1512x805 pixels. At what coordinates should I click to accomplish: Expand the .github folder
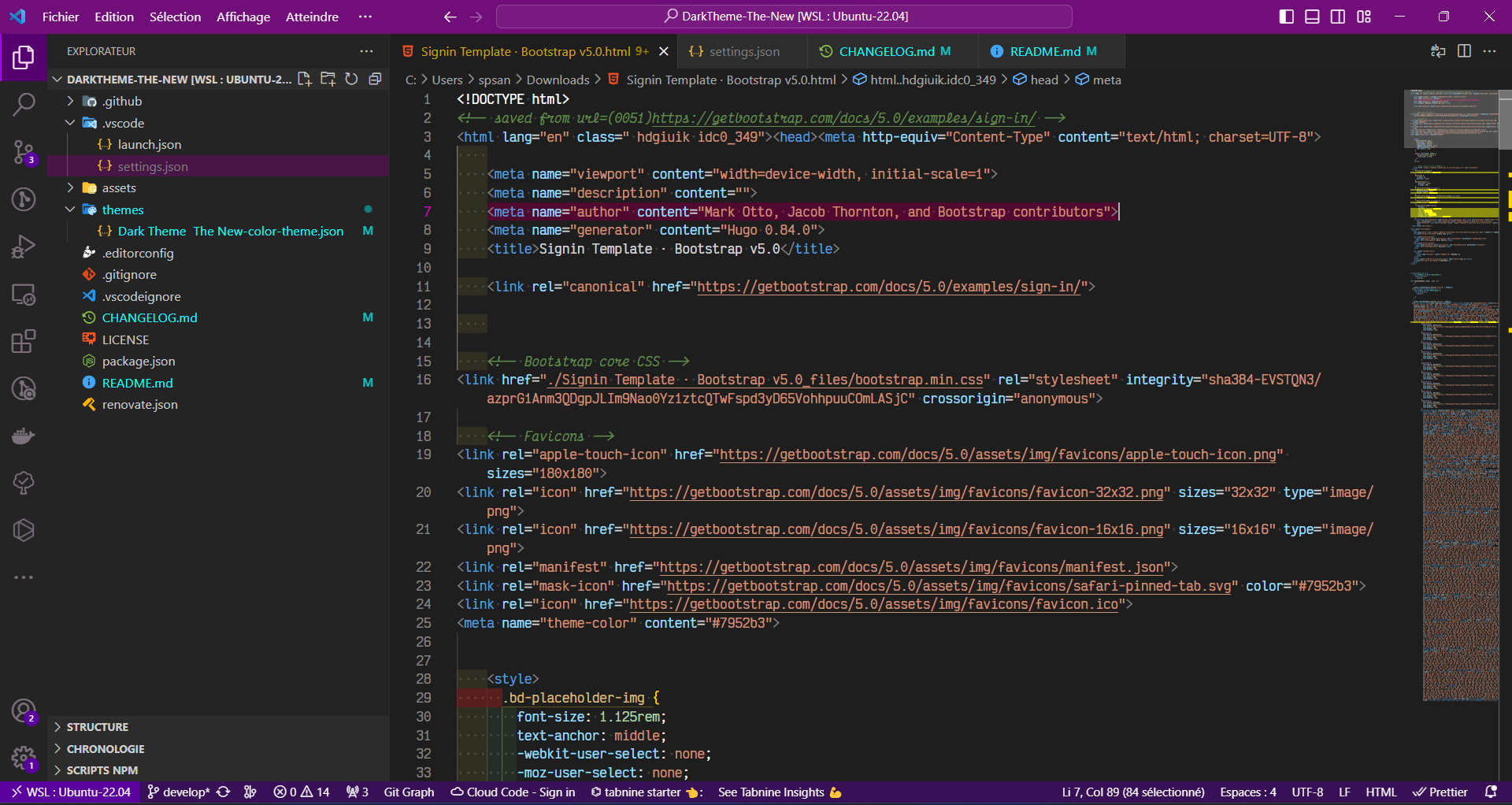click(218, 101)
